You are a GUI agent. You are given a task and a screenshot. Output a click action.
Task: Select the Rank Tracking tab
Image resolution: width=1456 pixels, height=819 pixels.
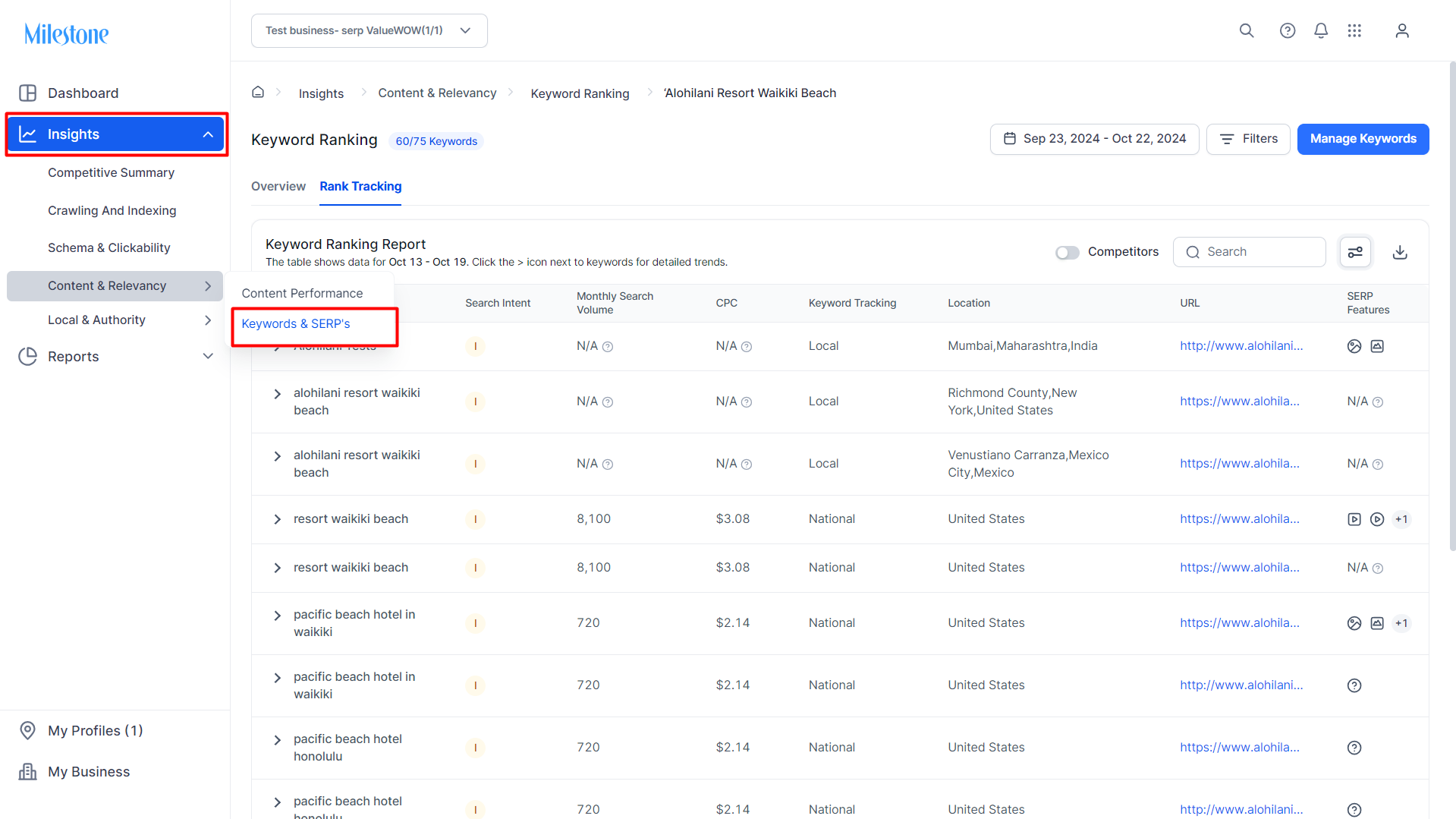pos(360,186)
